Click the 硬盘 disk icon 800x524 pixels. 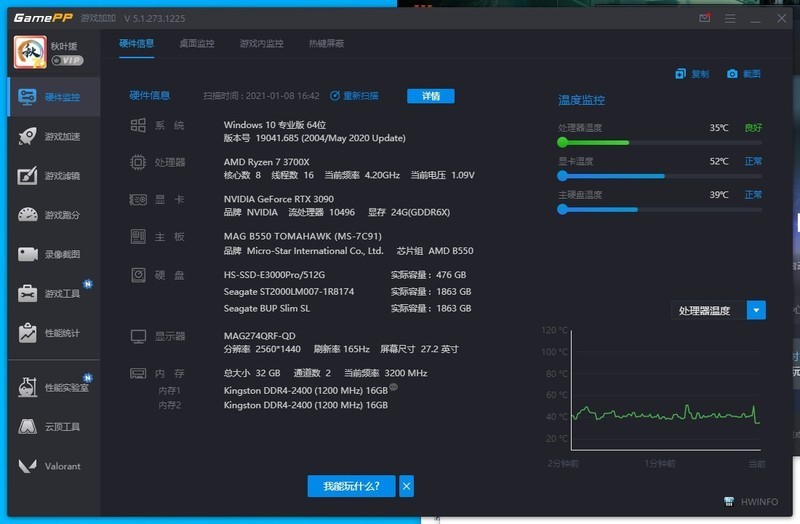[138, 275]
